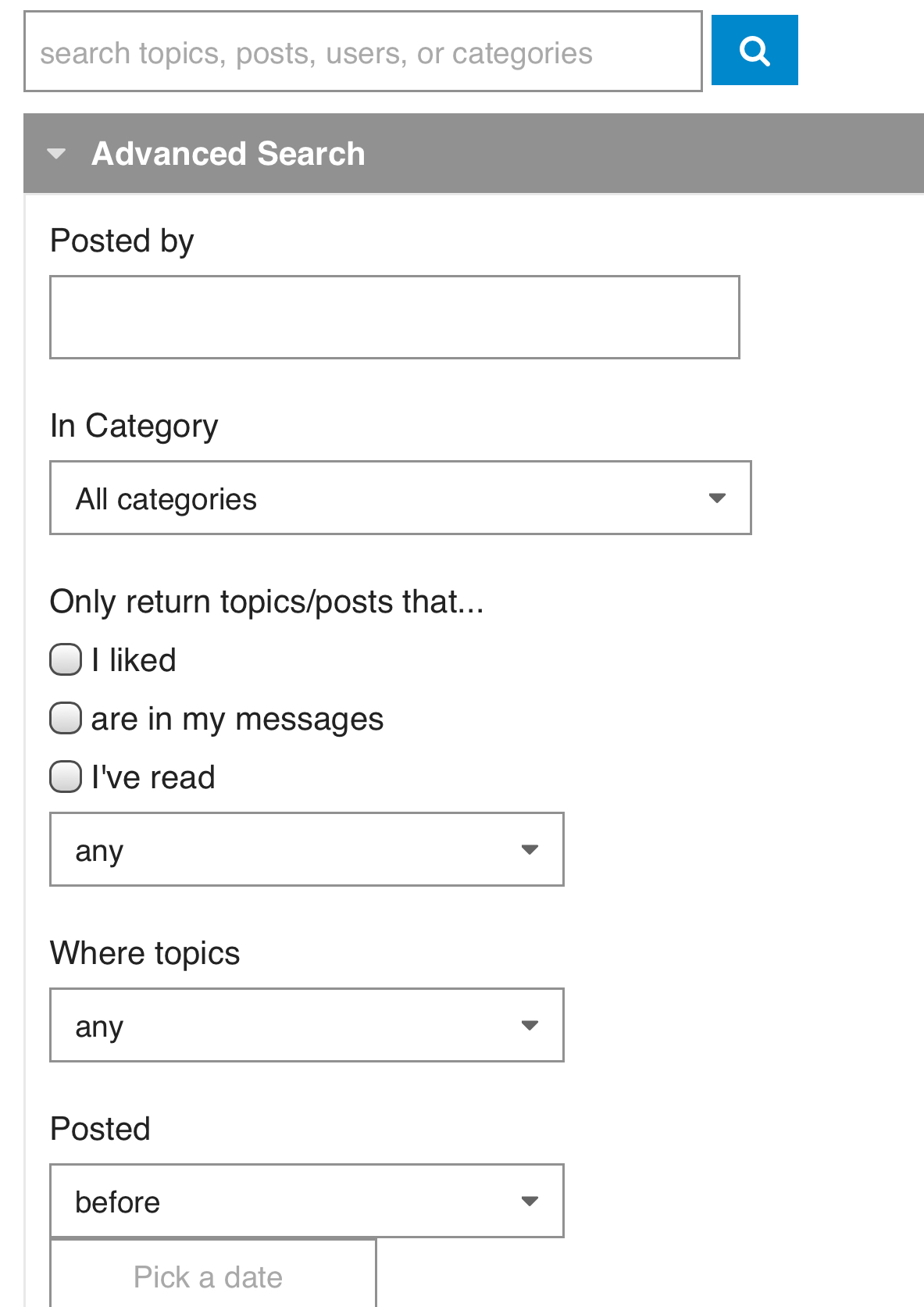Enable the I liked checkbox

(x=66, y=659)
